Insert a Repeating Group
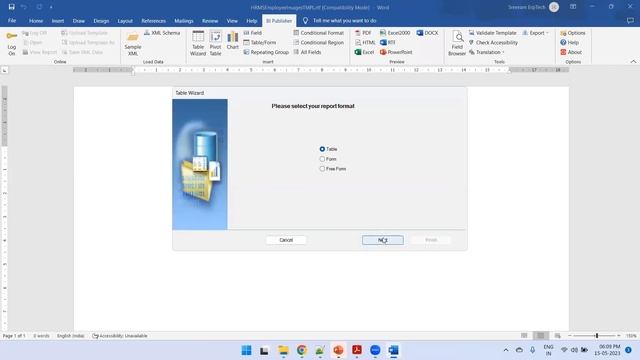This screenshot has height=360, width=640. [x=266, y=52]
